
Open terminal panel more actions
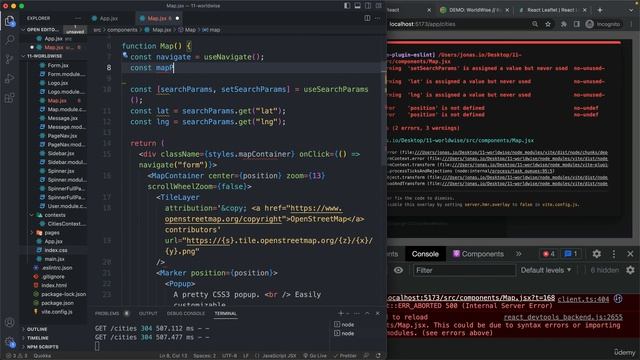click(x=357, y=313)
